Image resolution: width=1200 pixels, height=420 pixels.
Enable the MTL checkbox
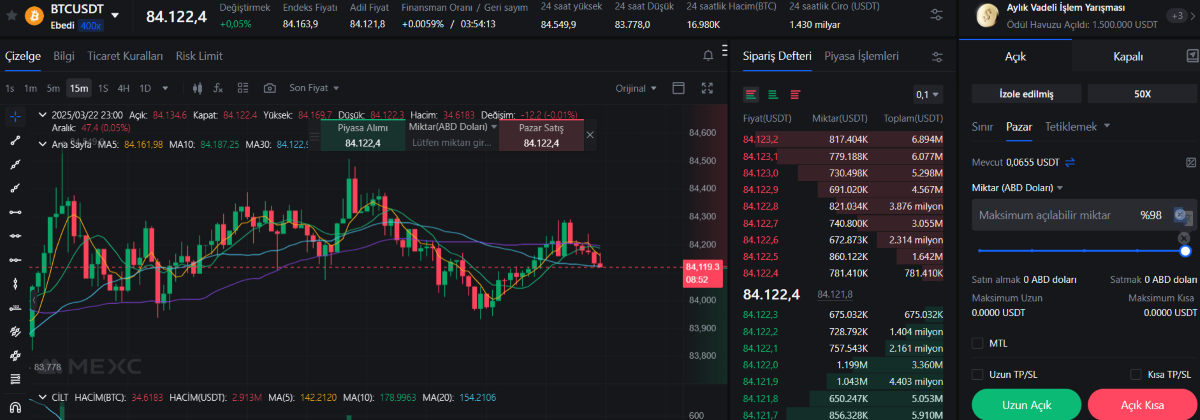[x=977, y=343]
